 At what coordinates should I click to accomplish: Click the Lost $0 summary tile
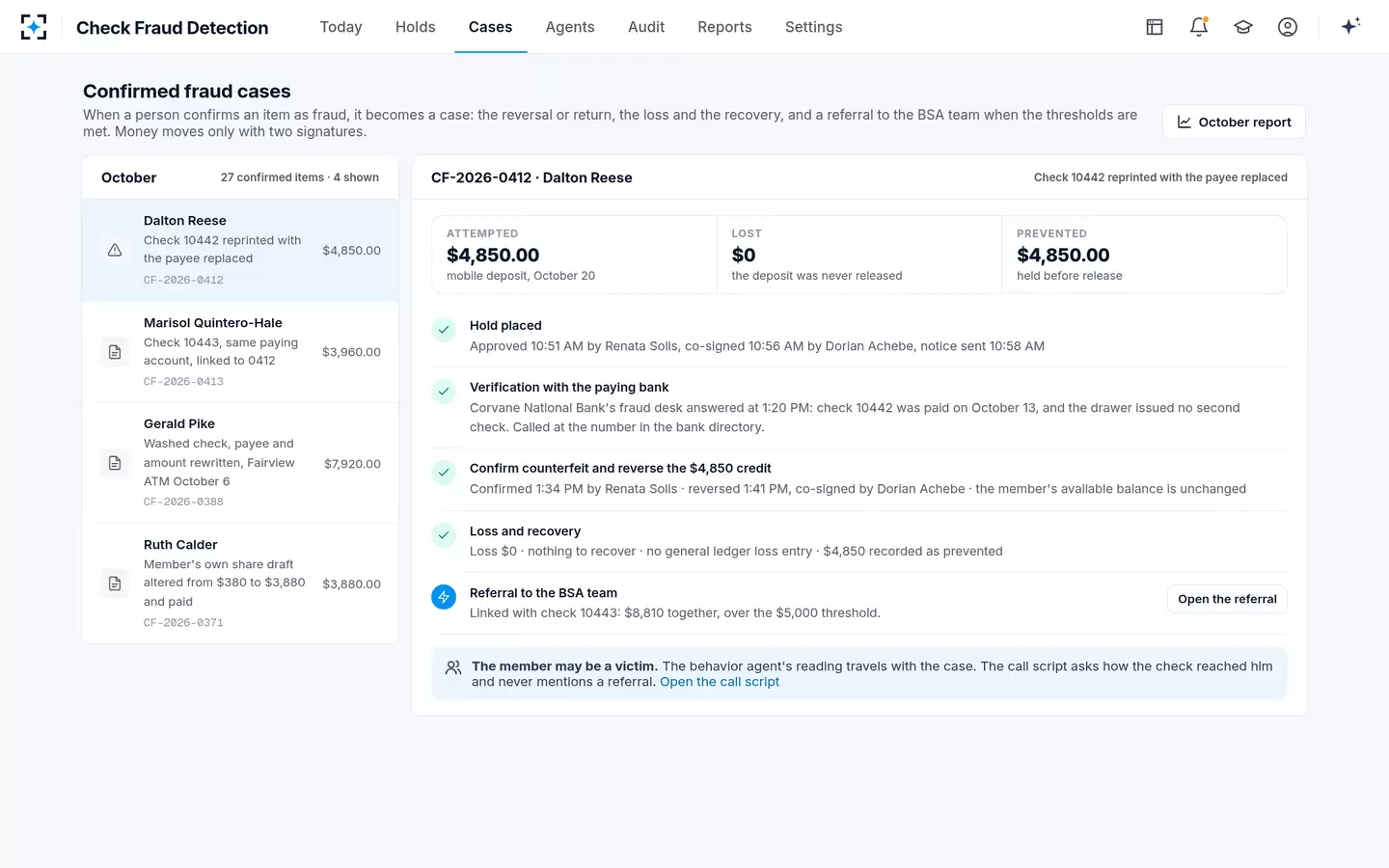click(x=859, y=255)
